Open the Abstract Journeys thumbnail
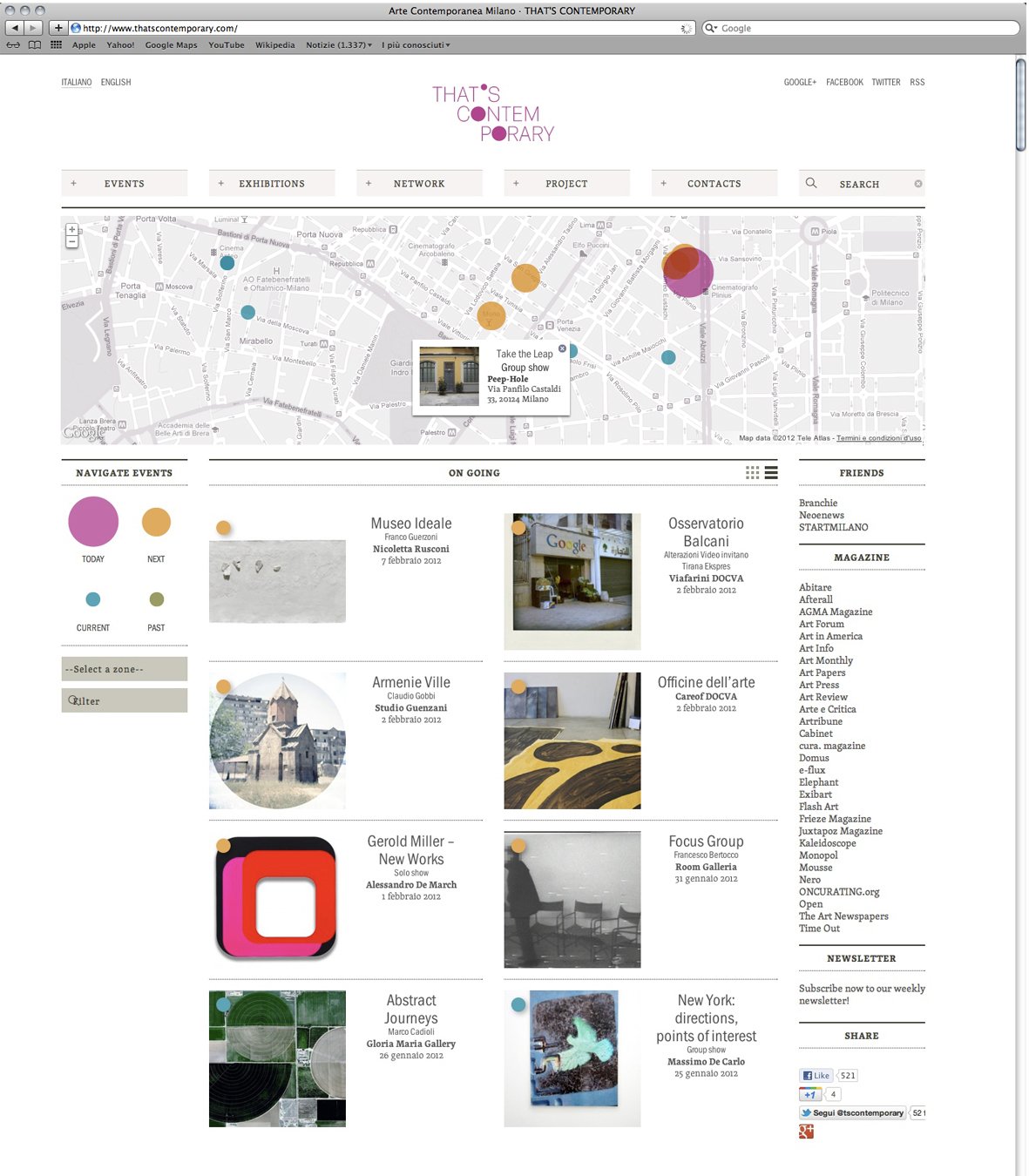The width and height of the screenshot is (1029, 1176). coord(277,1058)
